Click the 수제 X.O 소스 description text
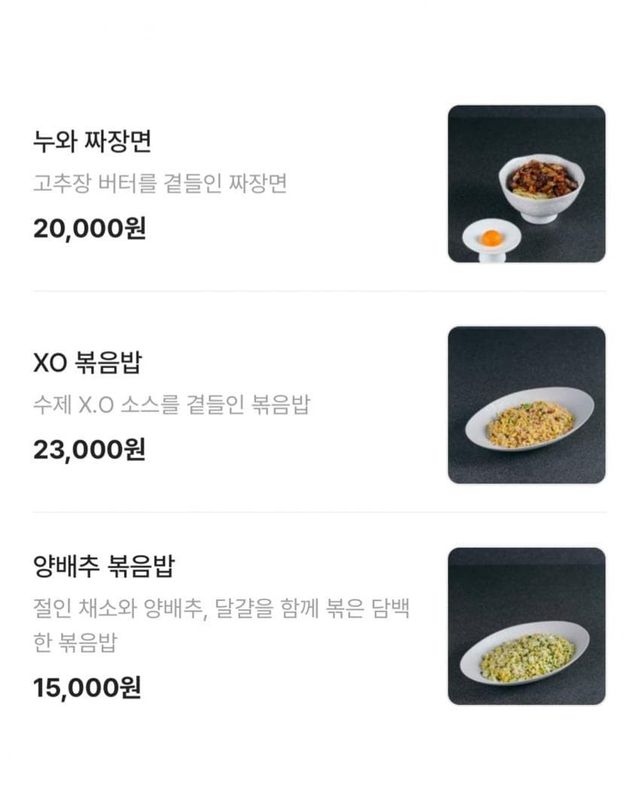Image resolution: width=640 pixels, height=800 pixels. pos(171,405)
